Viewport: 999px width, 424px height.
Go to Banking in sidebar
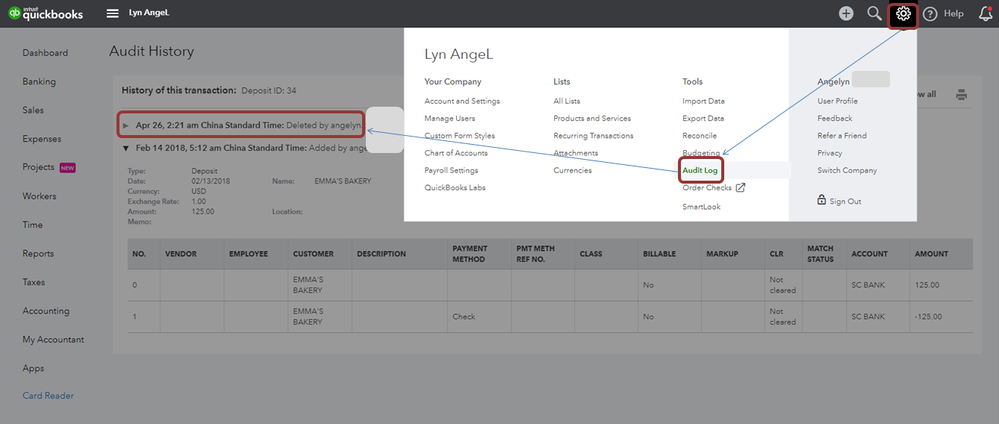[x=39, y=82]
